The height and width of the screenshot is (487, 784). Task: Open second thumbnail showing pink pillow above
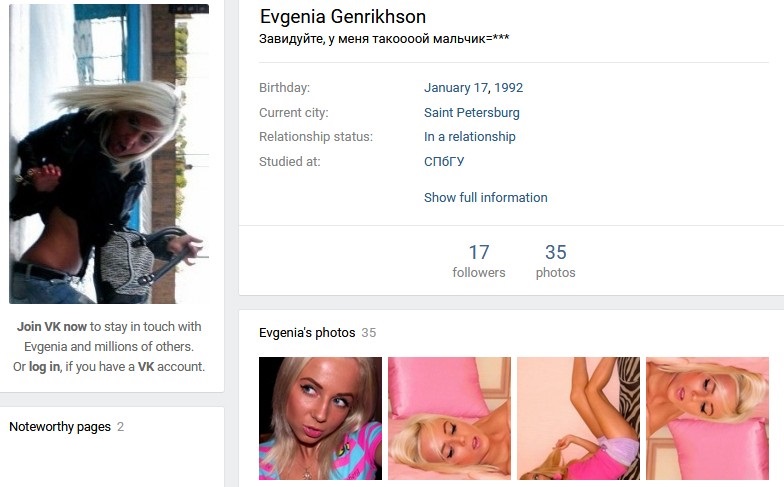point(450,418)
